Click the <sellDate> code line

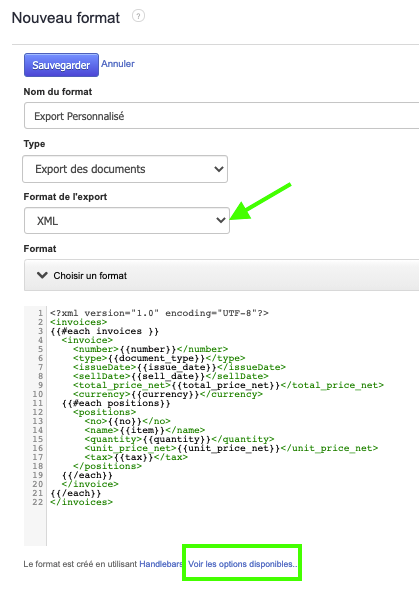(171, 376)
